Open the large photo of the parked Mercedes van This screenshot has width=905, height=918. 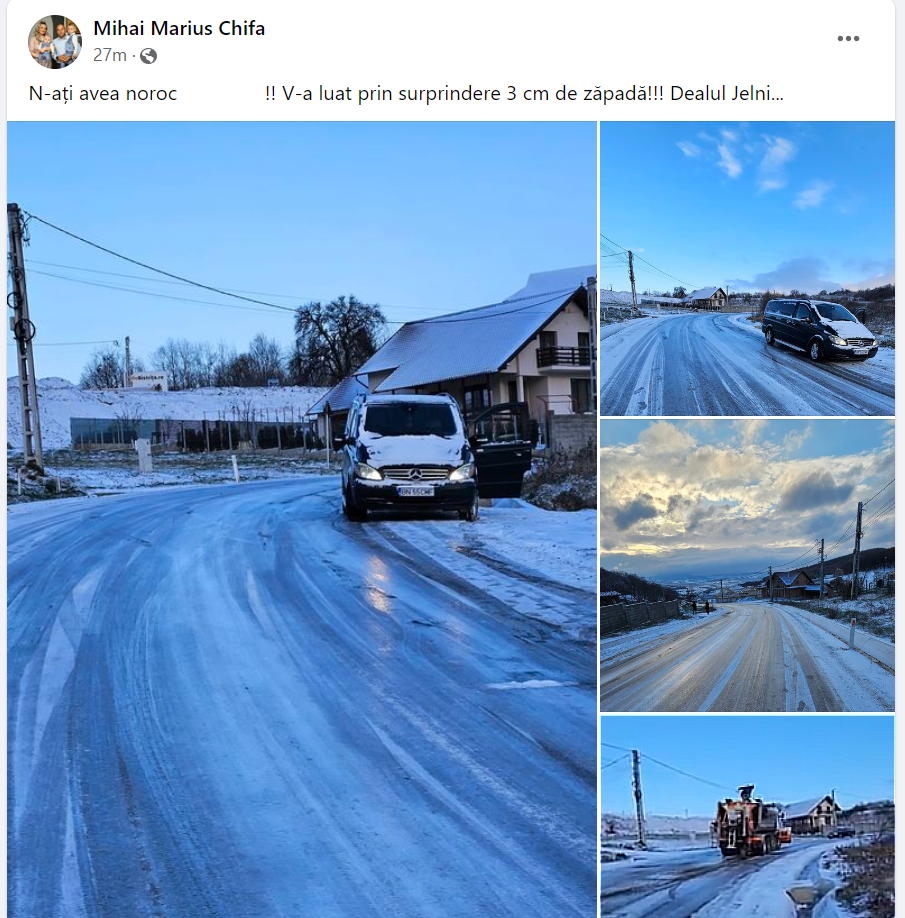(302, 519)
